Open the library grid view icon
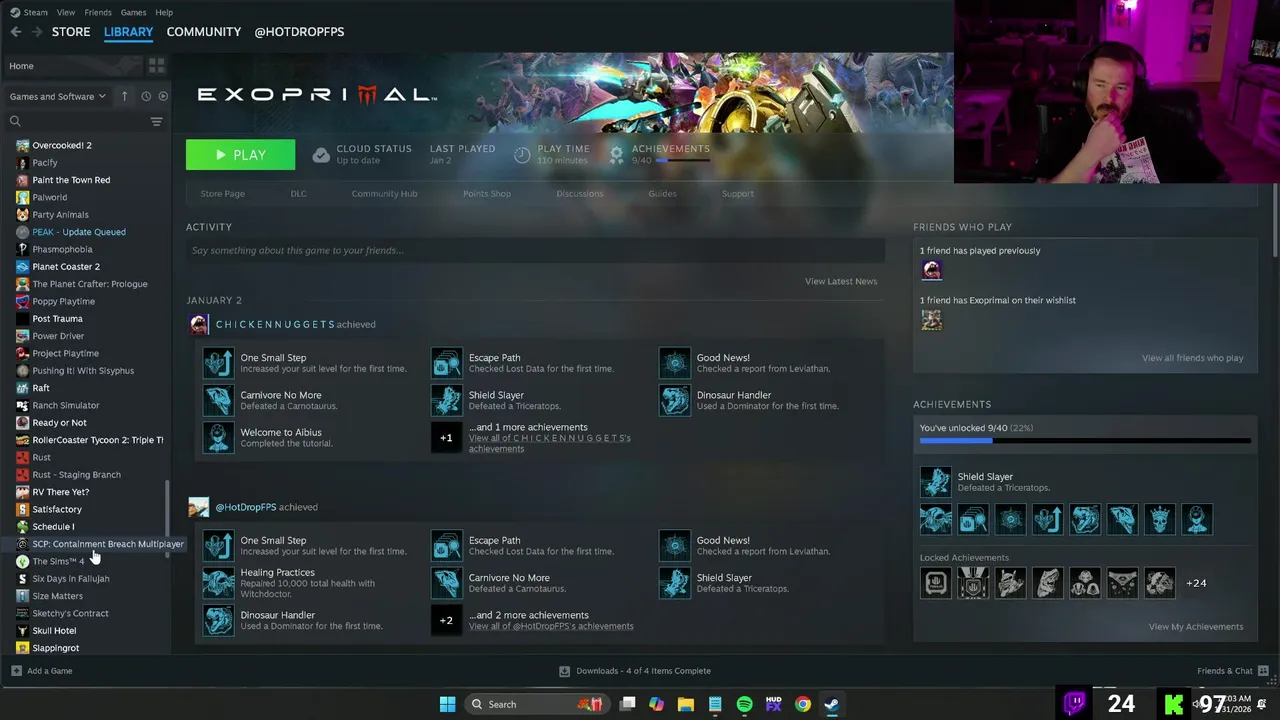The image size is (1280, 720). coord(156,66)
